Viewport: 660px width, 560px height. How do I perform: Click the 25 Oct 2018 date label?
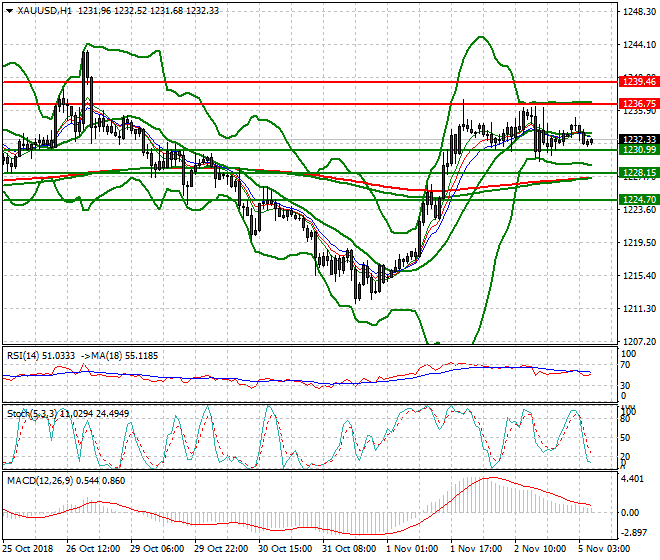(28, 549)
